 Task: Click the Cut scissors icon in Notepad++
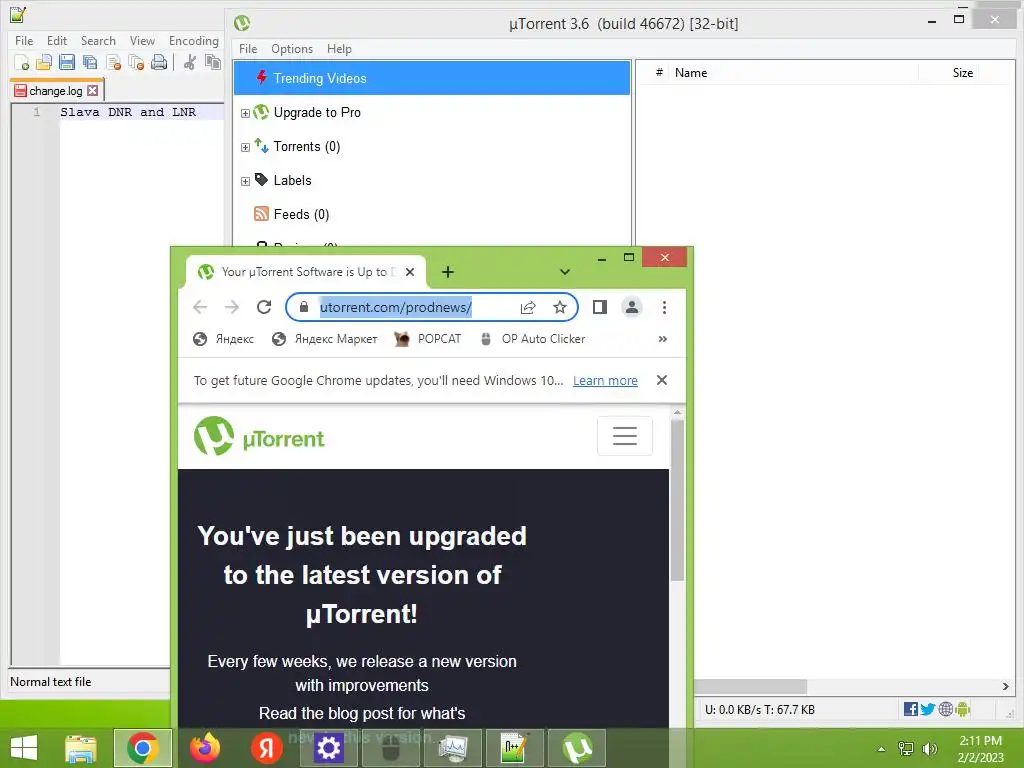pyautogui.click(x=190, y=63)
